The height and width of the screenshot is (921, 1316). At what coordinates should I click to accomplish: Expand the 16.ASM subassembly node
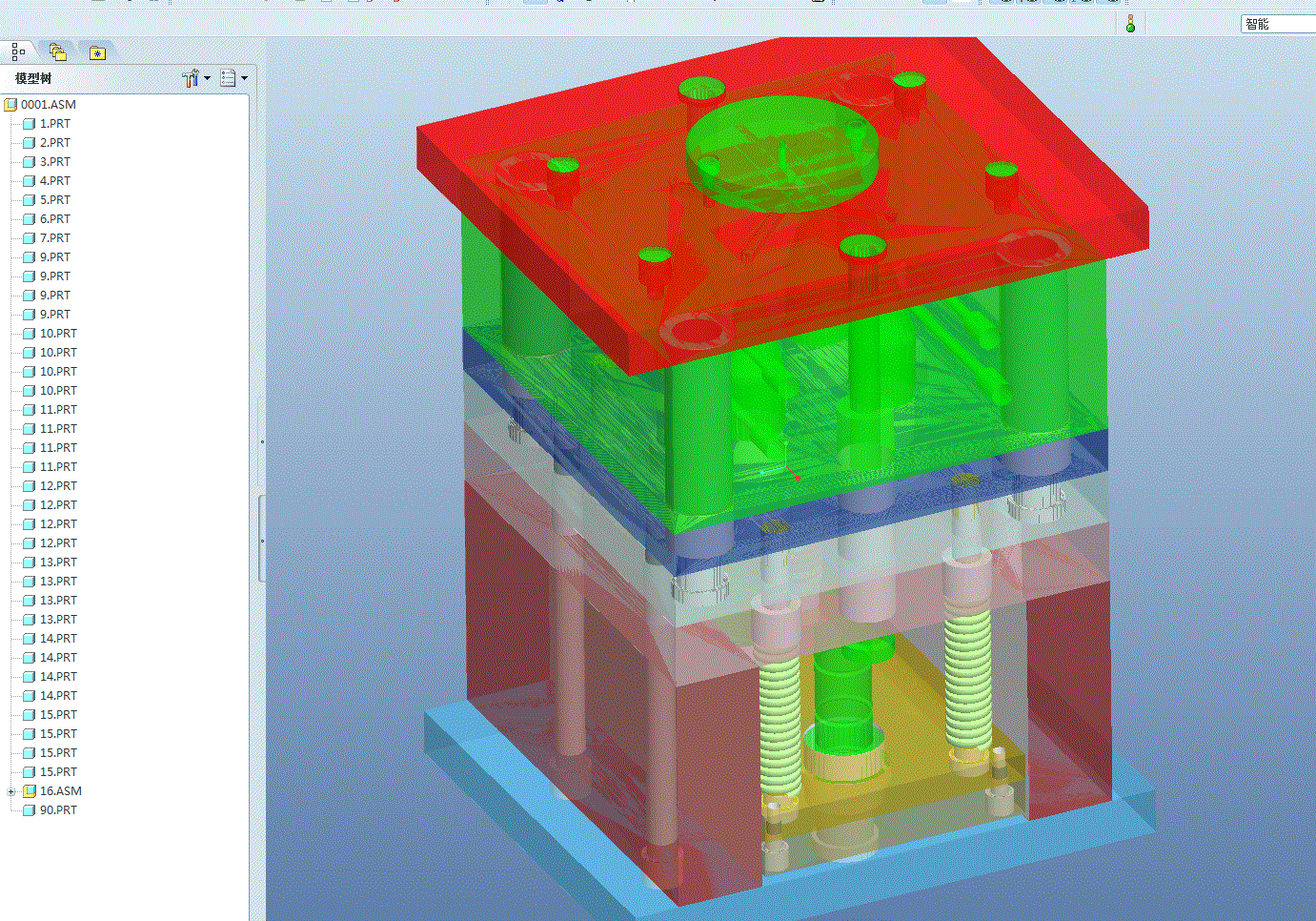coord(10,791)
